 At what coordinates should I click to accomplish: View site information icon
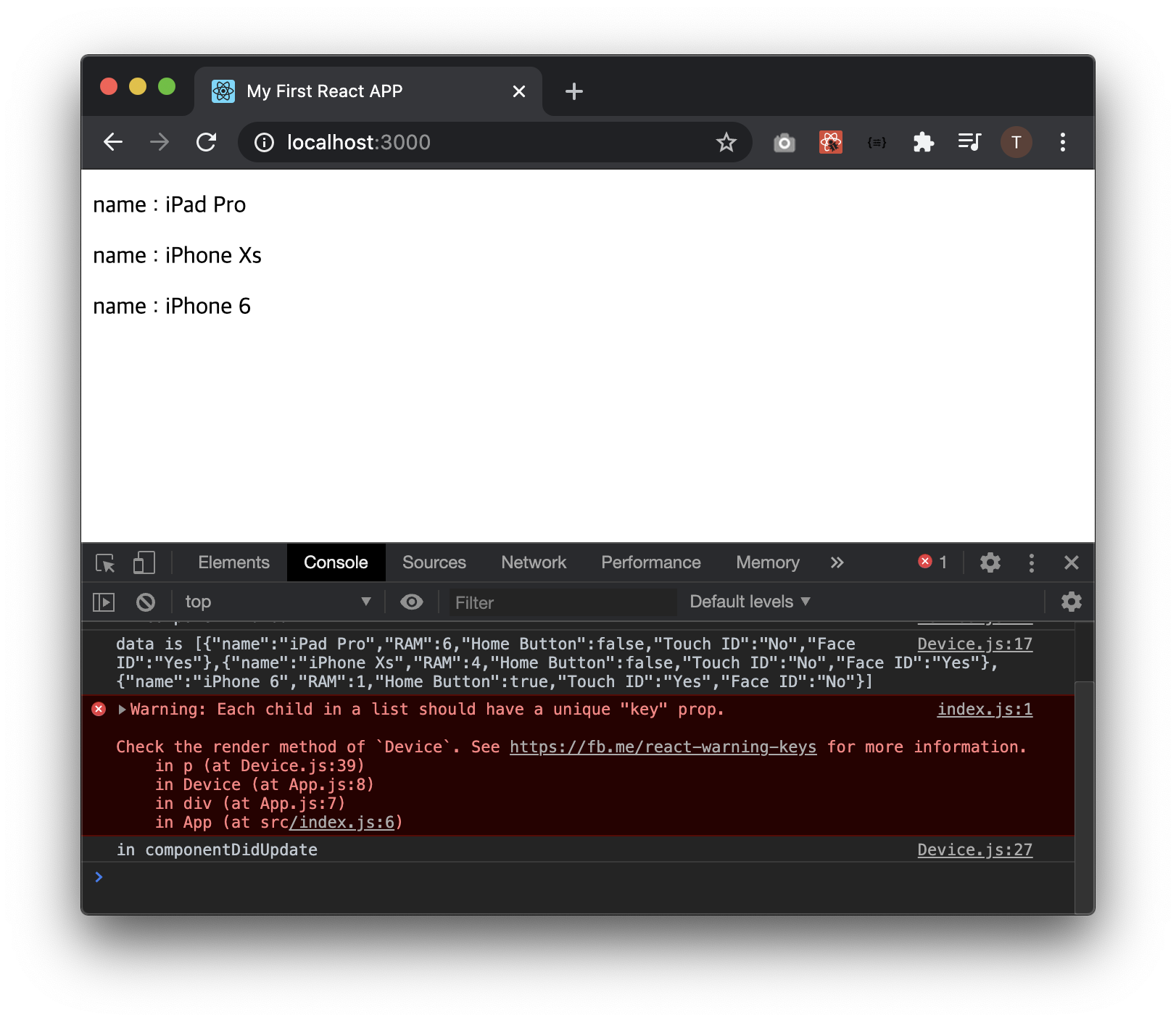pyautogui.click(x=264, y=143)
